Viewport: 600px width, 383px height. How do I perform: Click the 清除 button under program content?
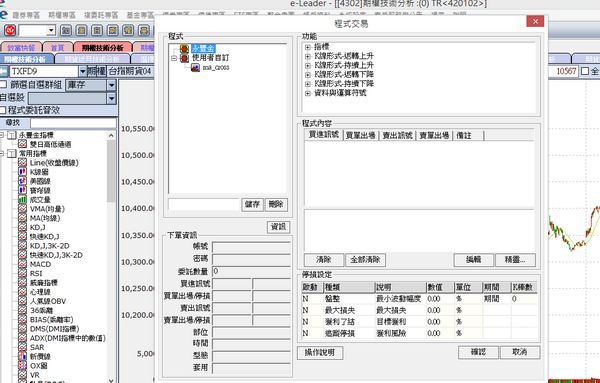324,260
